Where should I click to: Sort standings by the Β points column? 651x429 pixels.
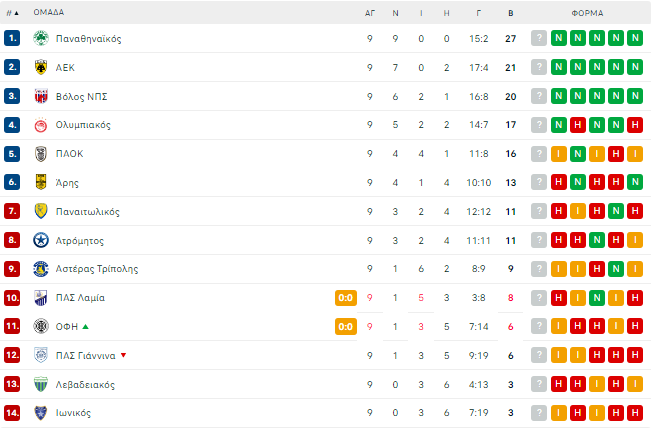click(510, 13)
